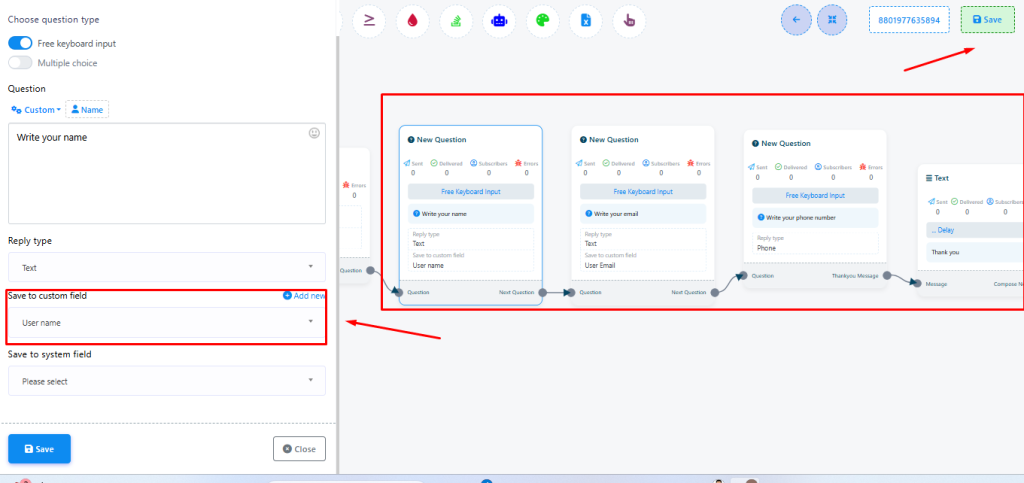
Task: Click Next Question output socket on 'Write your name' card
Action: coord(542,292)
